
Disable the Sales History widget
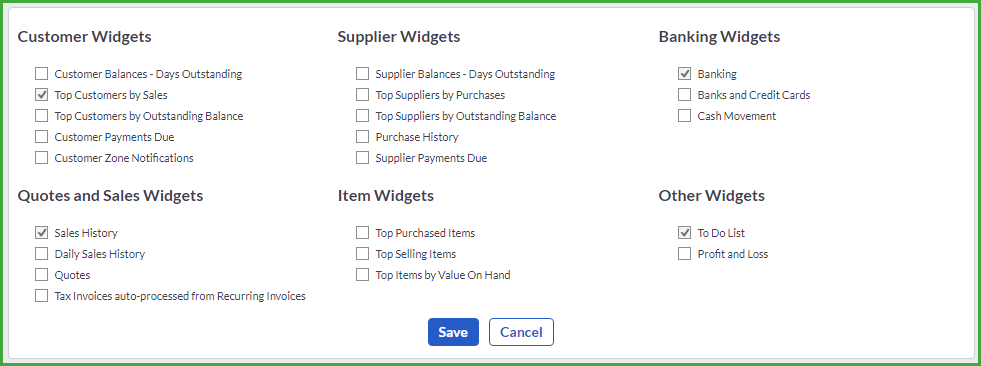41,233
